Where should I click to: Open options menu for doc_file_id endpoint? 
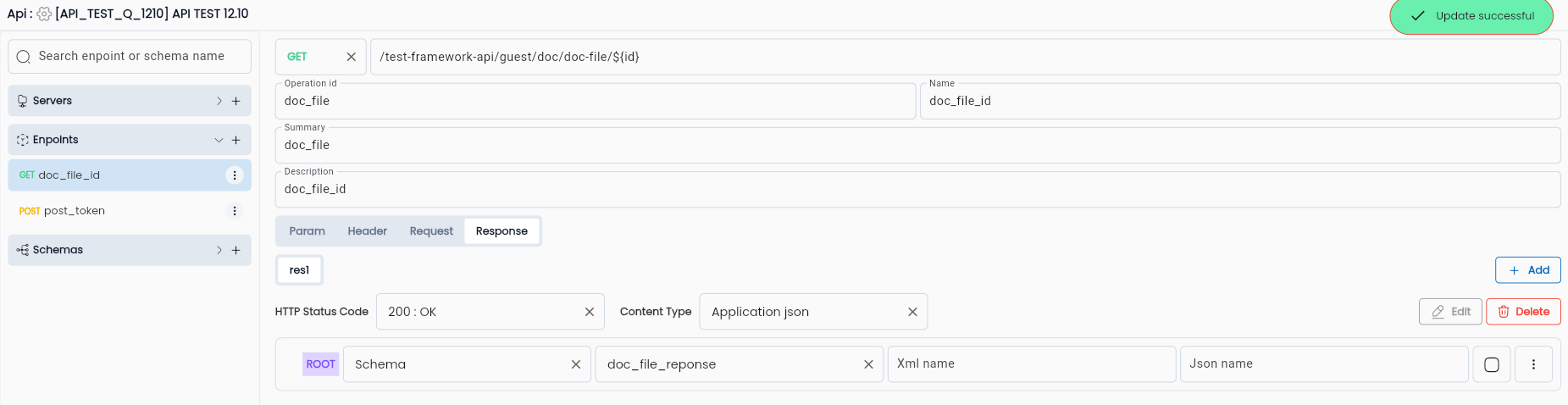(x=235, y=175)
